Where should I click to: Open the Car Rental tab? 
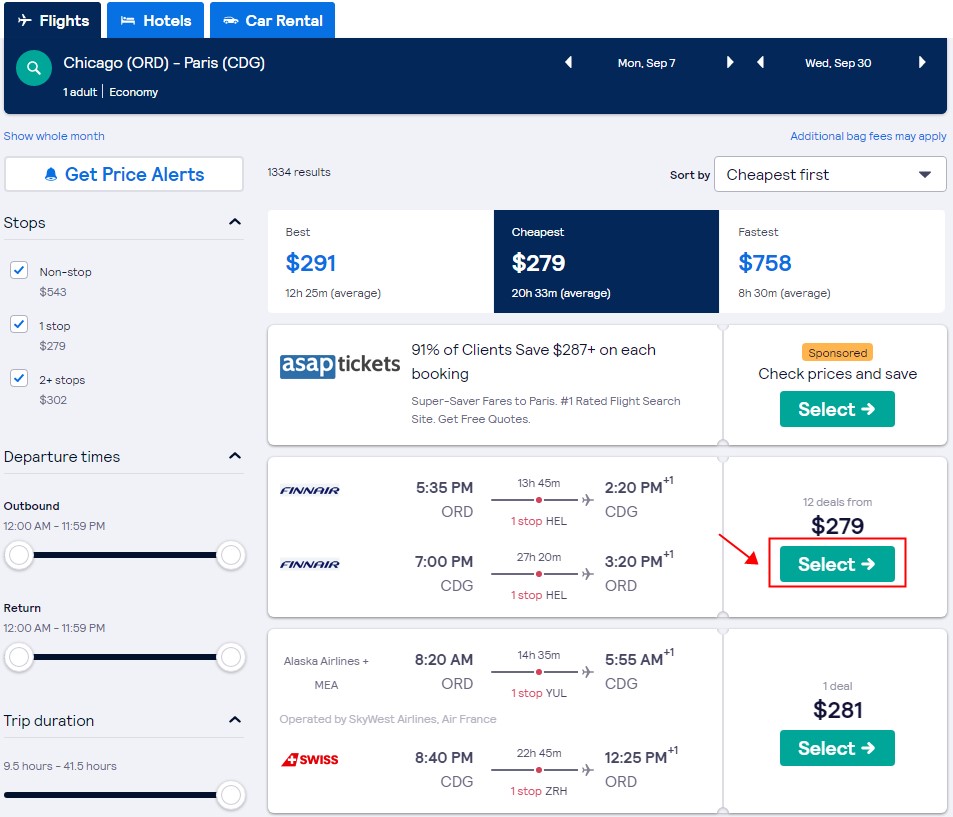(272, 20)
